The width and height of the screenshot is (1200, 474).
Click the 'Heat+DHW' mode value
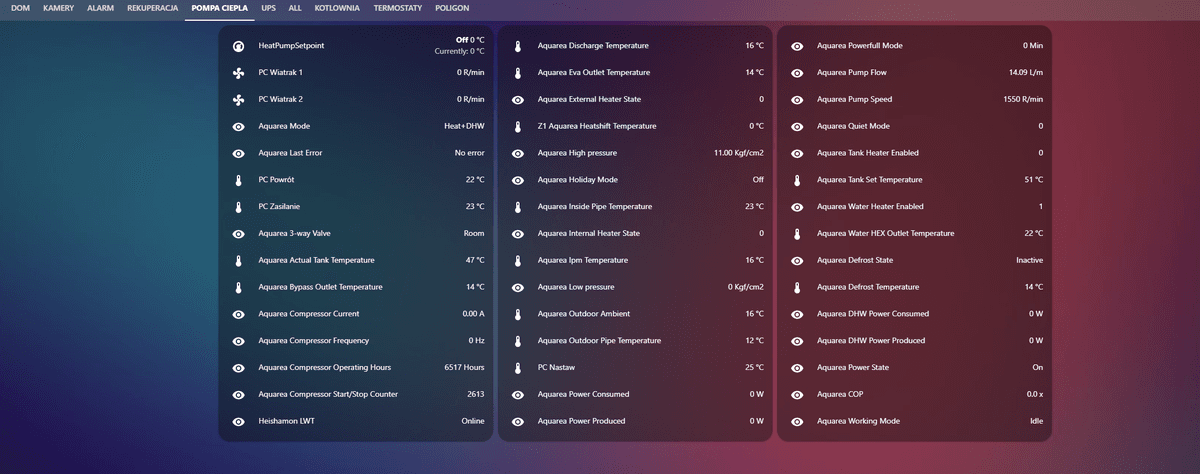click(464, 127)
